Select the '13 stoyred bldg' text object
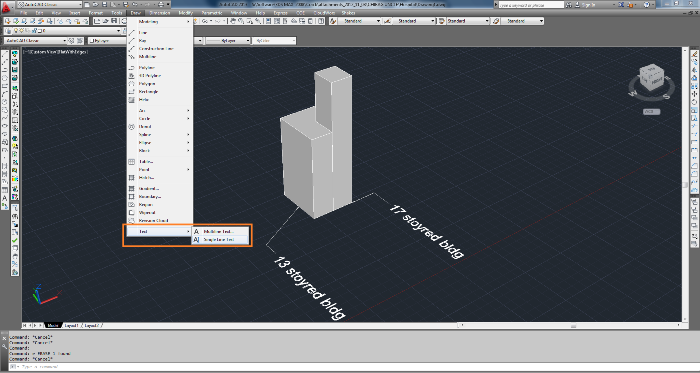The height and width of the screenshot is (373, 700). click(x=309, y=288)
